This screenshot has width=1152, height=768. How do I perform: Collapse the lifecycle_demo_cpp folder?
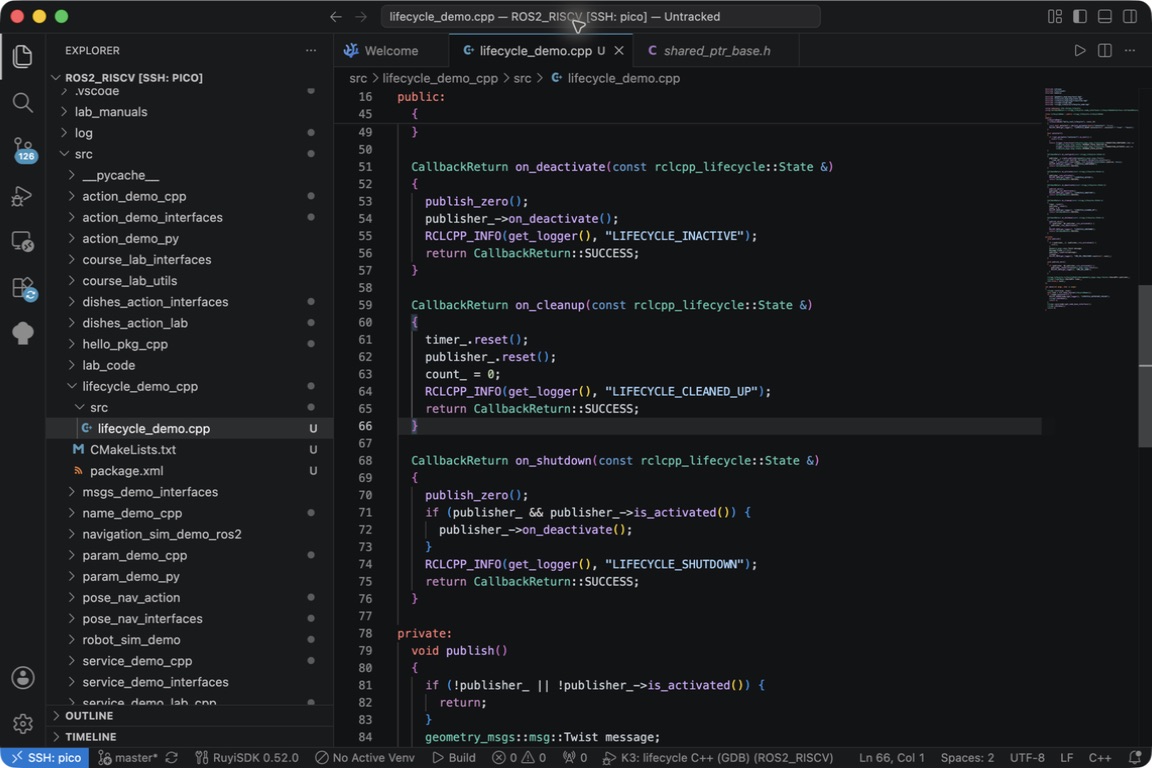click(x=190, y=387)
